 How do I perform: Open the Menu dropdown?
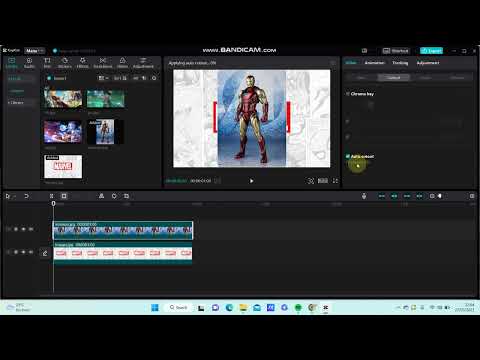coord(34,51)
